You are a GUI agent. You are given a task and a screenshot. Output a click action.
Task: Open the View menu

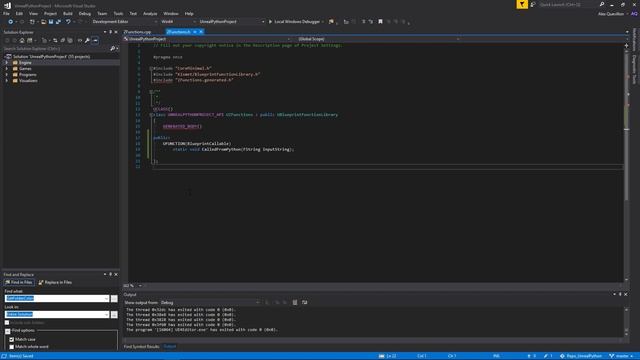click(x=33, y=13)
